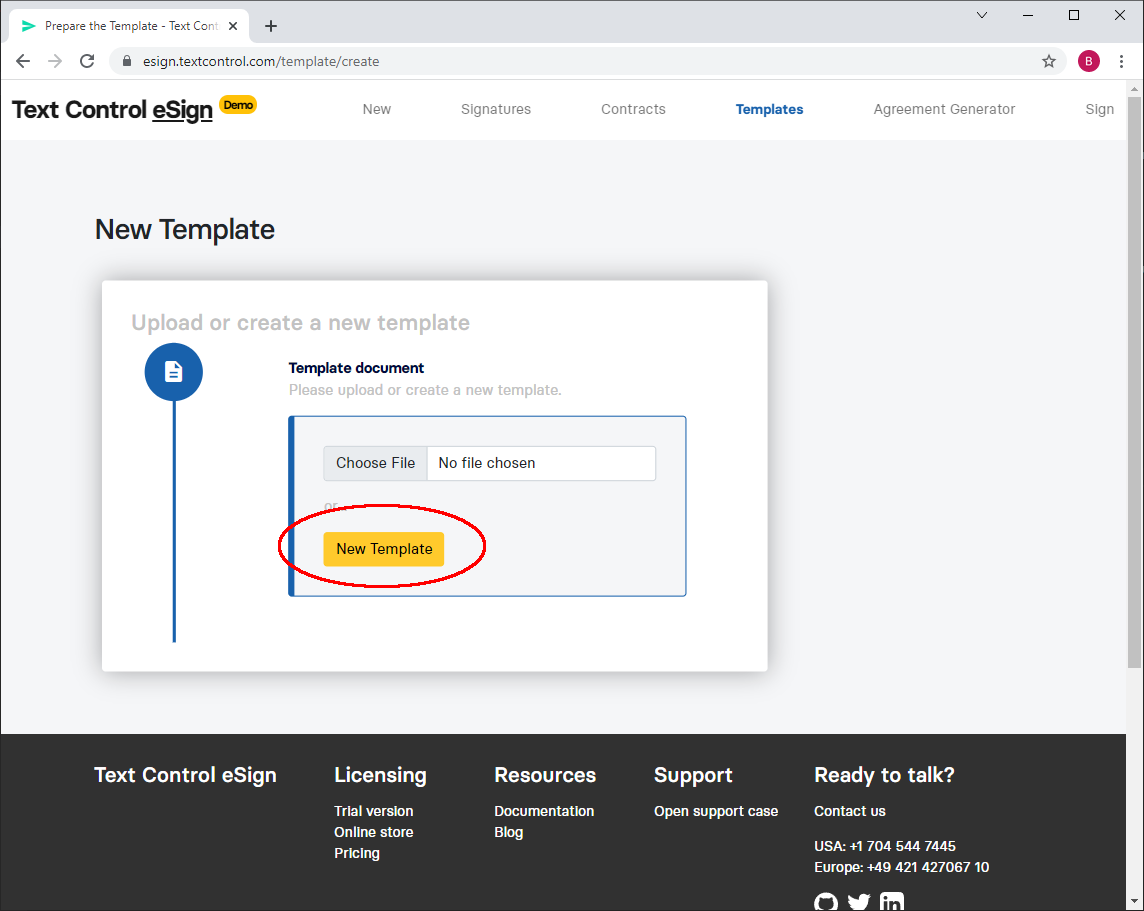This screenshot has height=911, width=1144.
Task: Open the LinkedIn footer icon
Action: [892, 902]
